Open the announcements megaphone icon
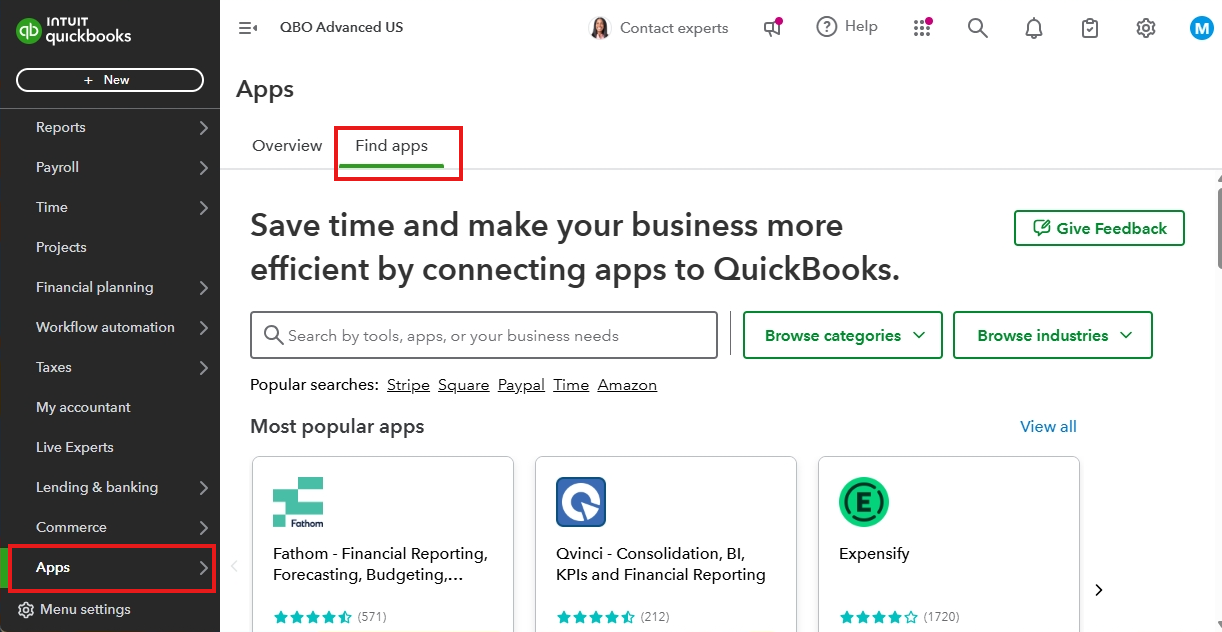 point(773,28)
